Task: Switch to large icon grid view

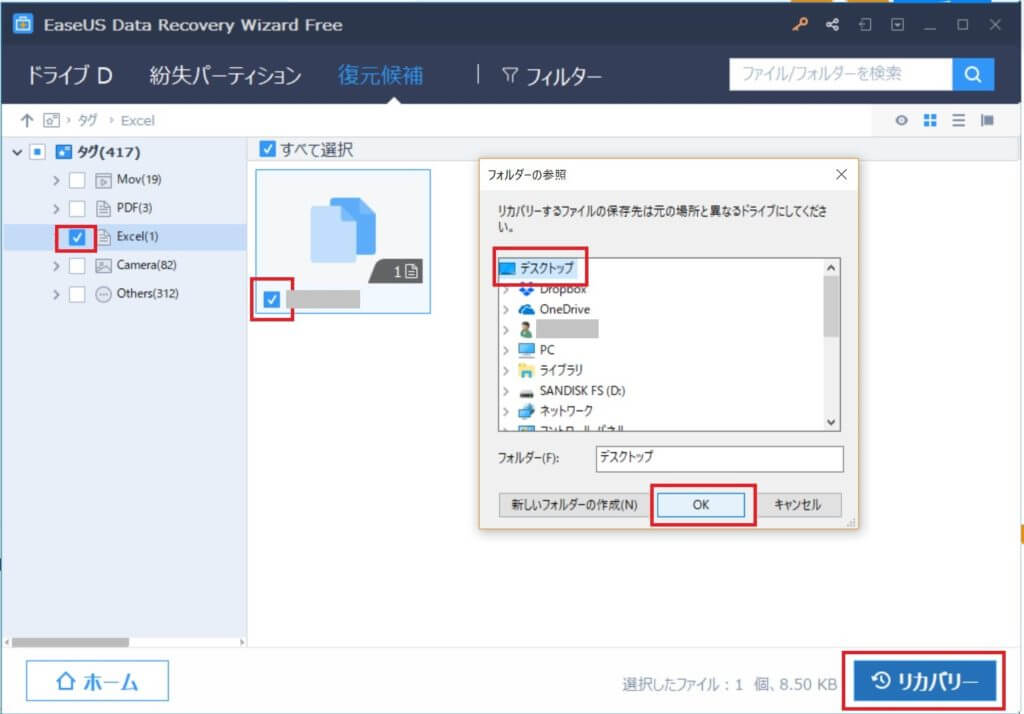Action: point(930,120)
